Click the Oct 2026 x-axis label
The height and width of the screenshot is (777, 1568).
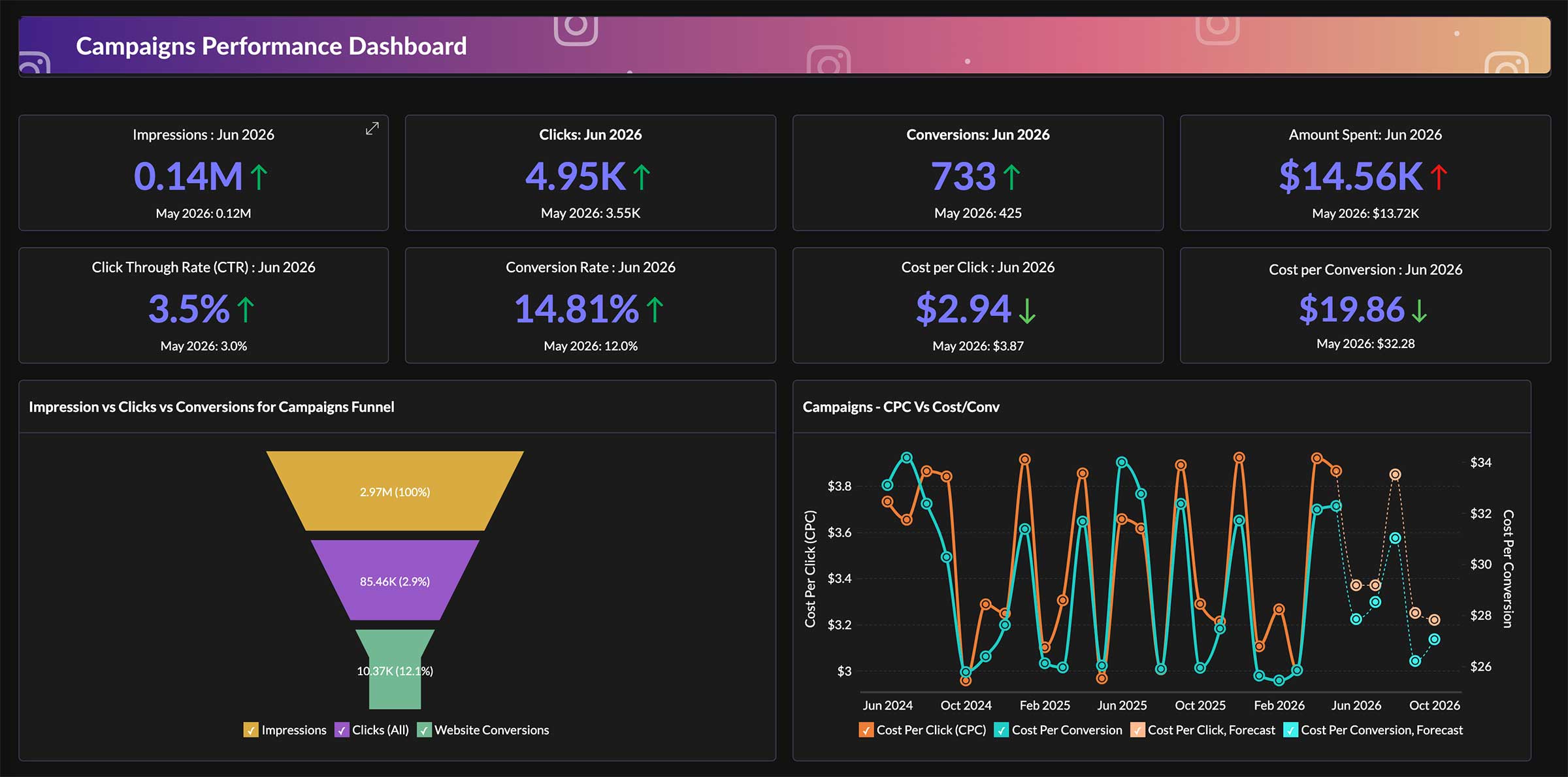pyautogui.click(x=1435, y=705)
